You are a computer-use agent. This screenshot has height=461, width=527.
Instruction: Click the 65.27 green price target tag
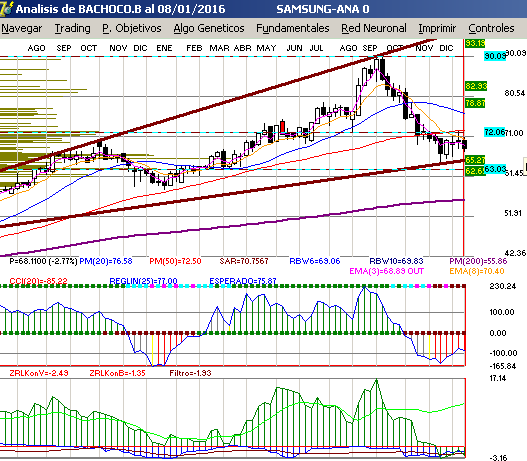click(475, 160)
